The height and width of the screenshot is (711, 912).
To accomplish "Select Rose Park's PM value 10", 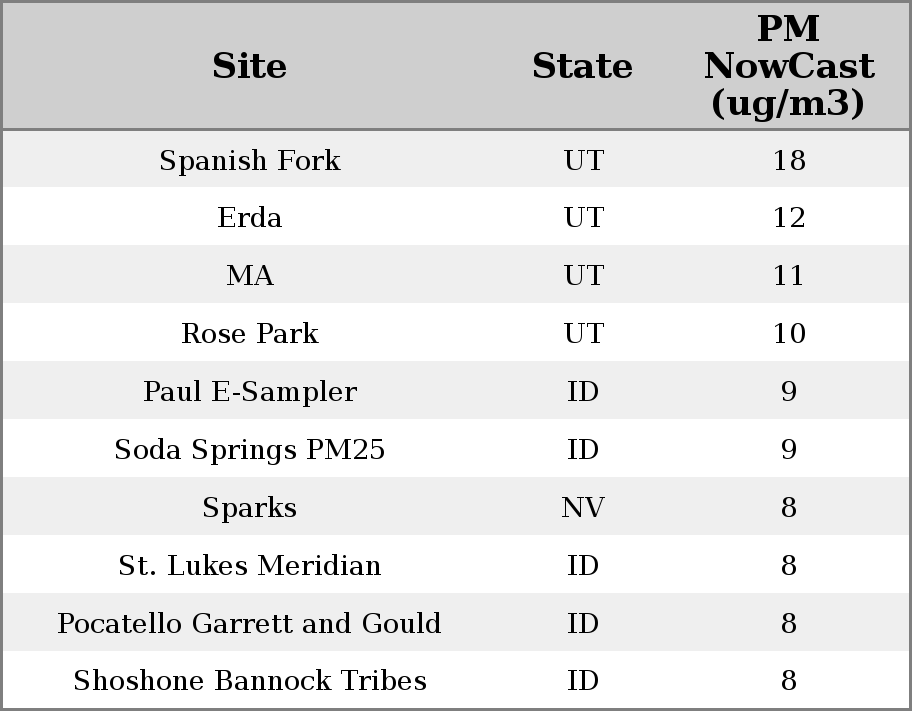I will (788, 333).
